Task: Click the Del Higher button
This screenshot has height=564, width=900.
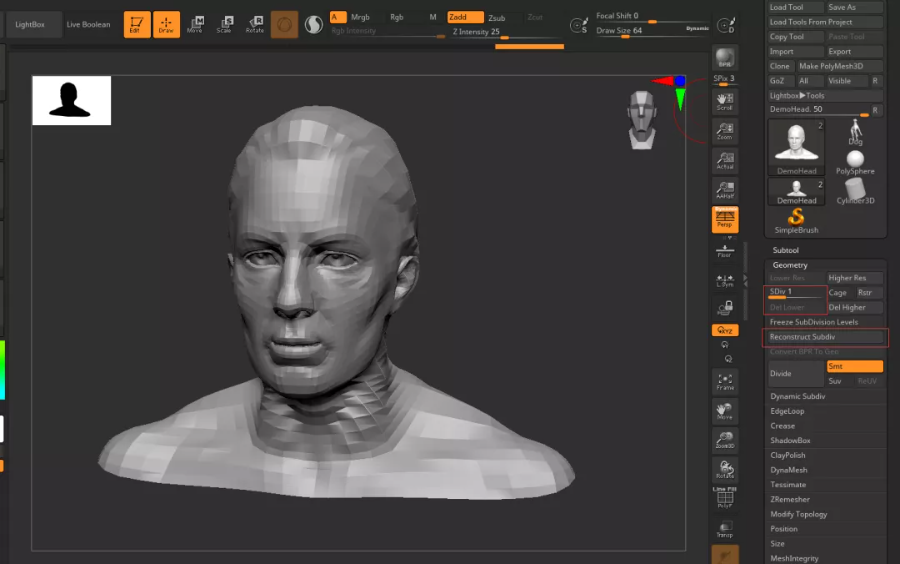Action: tap(855, 308)
